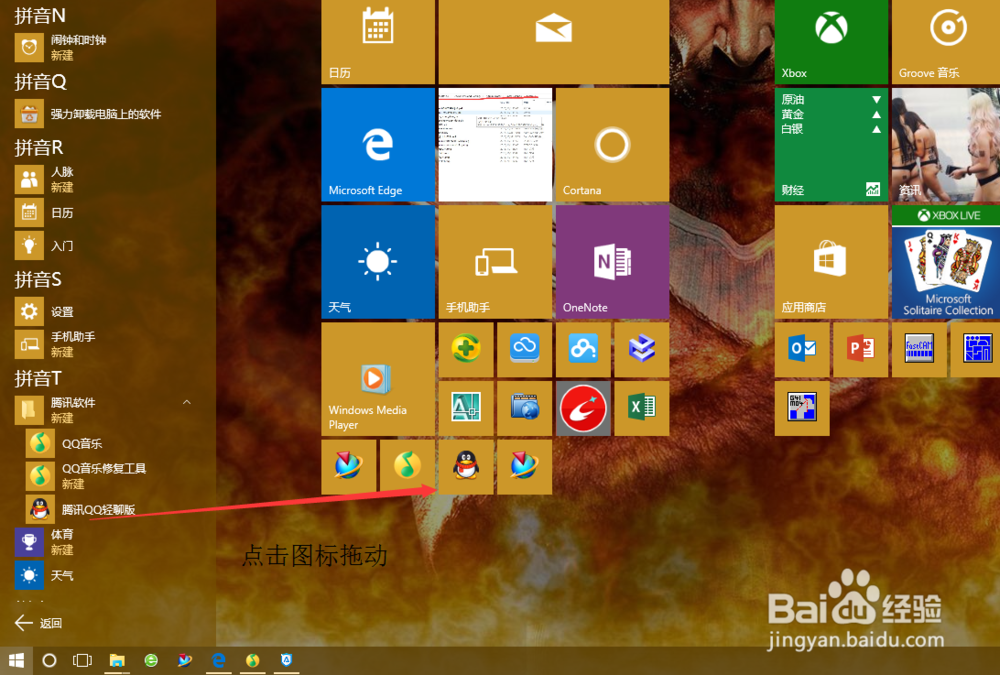Launch PowerPoint from its tile

(x=860, y=350)
